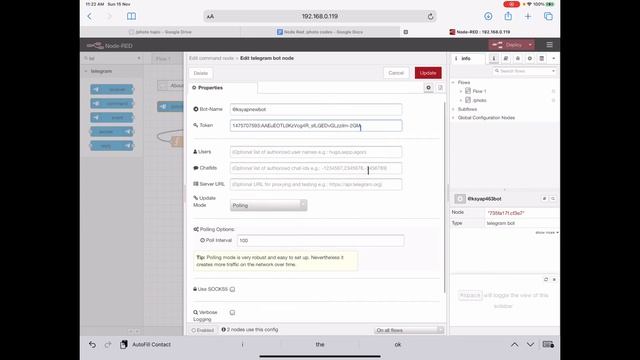
Task: Open the On all flows scope dropdown
Action: tap(409, 330)
